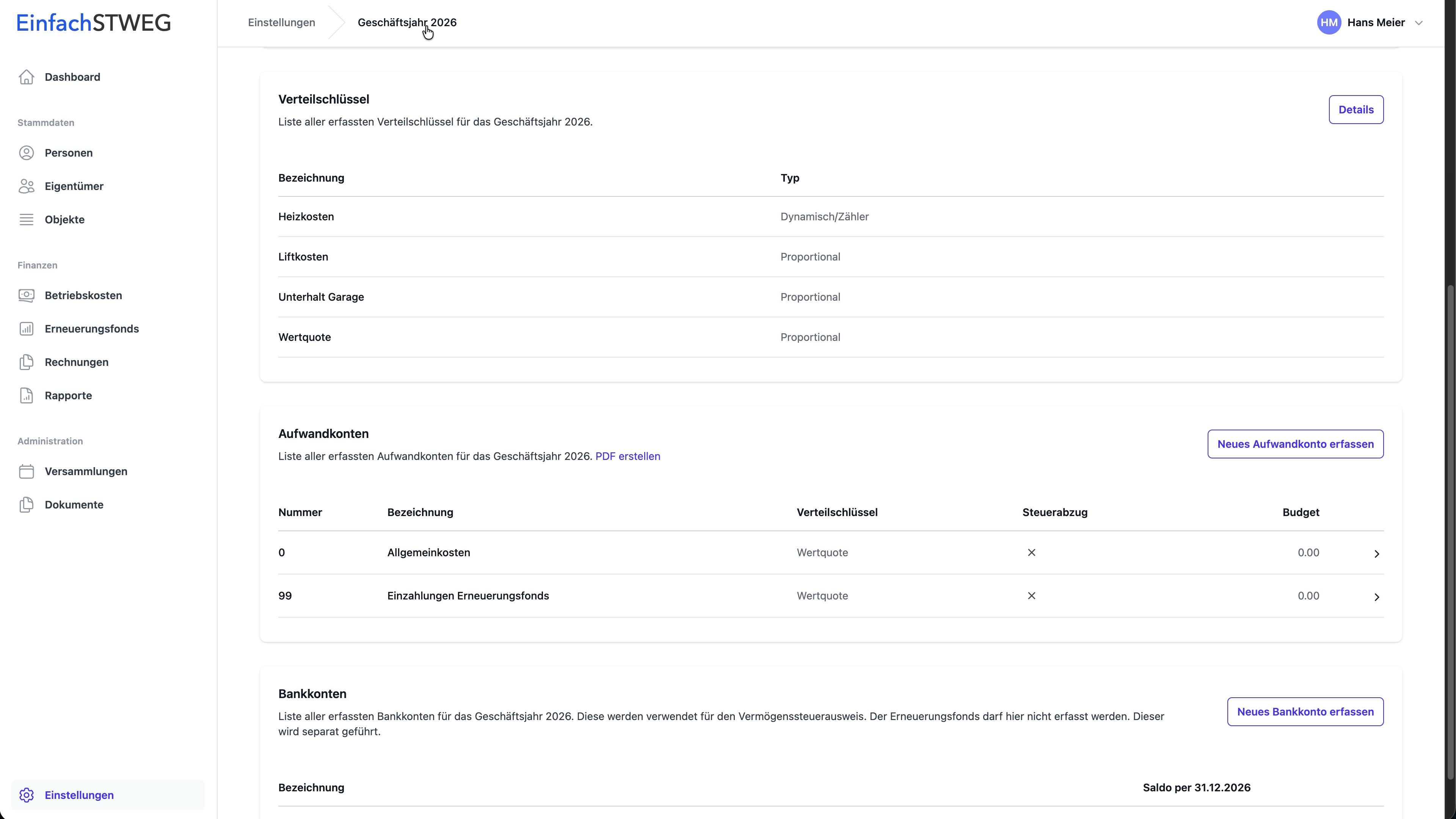The image size is (1456, 819).
Task: Open Rechnungen in the sidebar
Action: click(x=76, y=362)
